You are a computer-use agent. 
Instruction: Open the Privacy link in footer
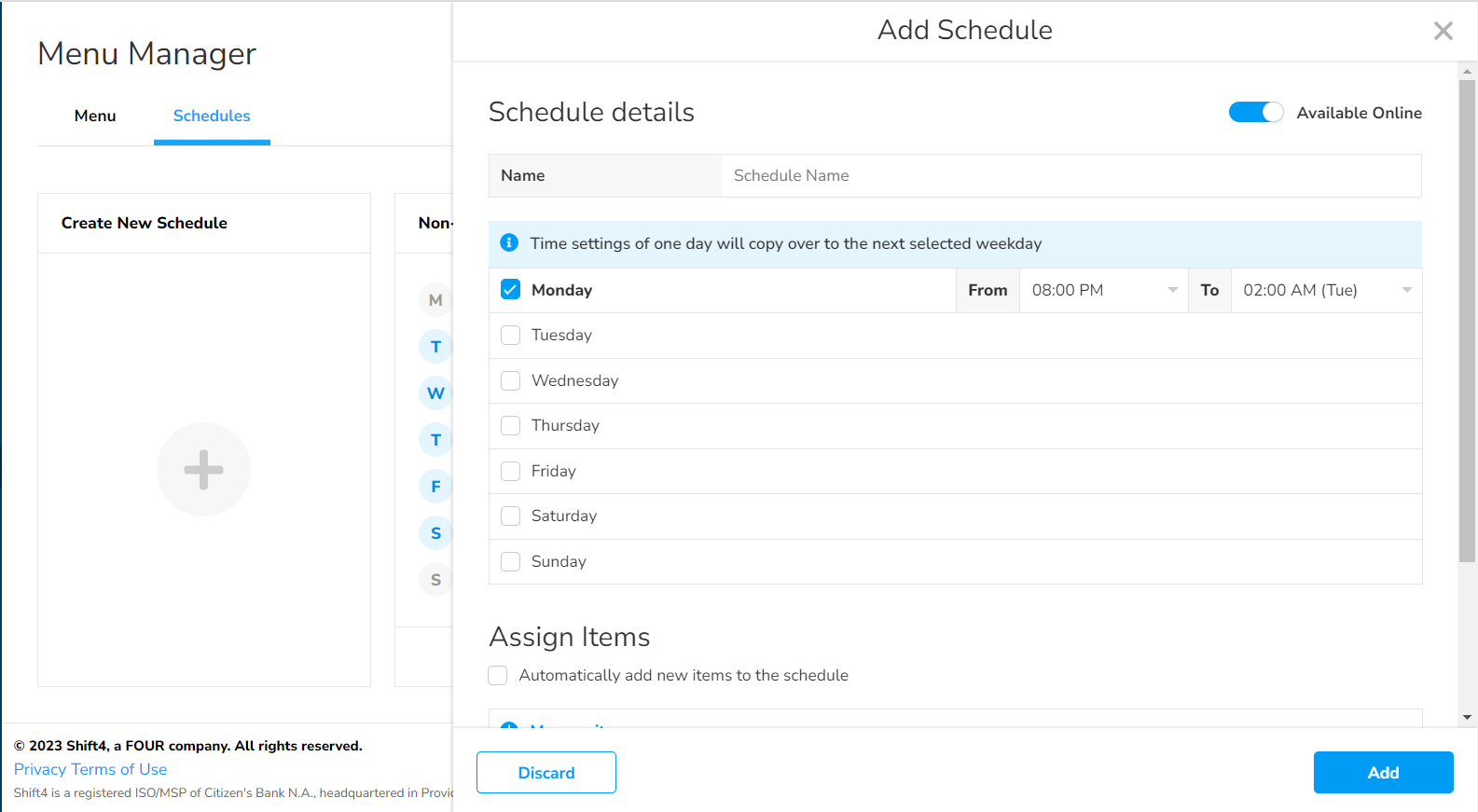tap(39, 769)
